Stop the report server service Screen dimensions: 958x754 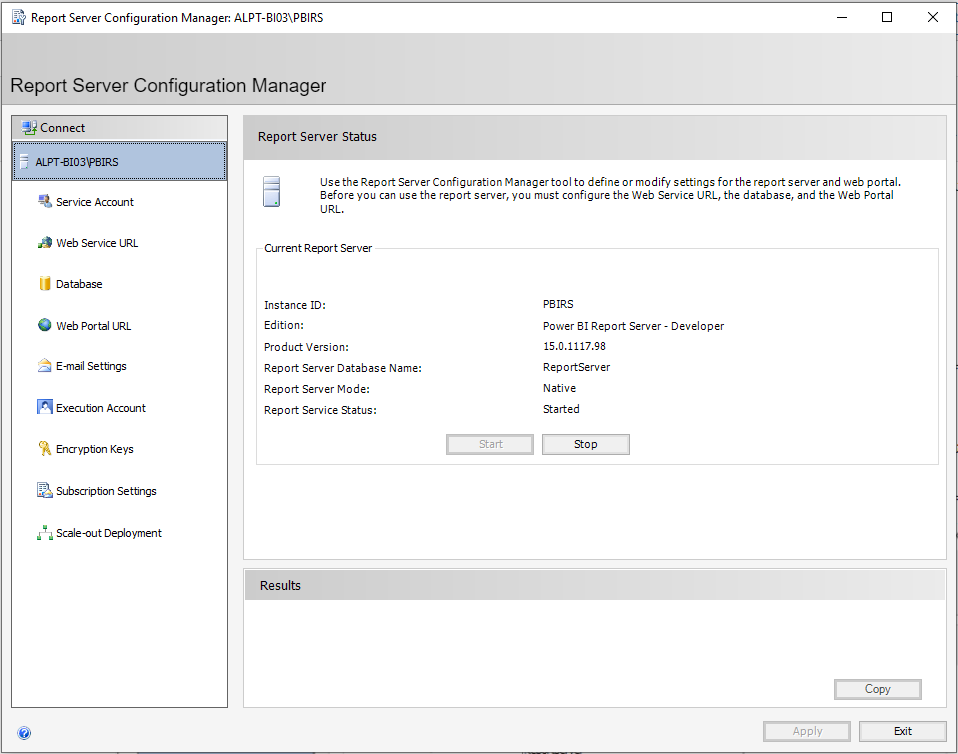(x=585, y=445)
